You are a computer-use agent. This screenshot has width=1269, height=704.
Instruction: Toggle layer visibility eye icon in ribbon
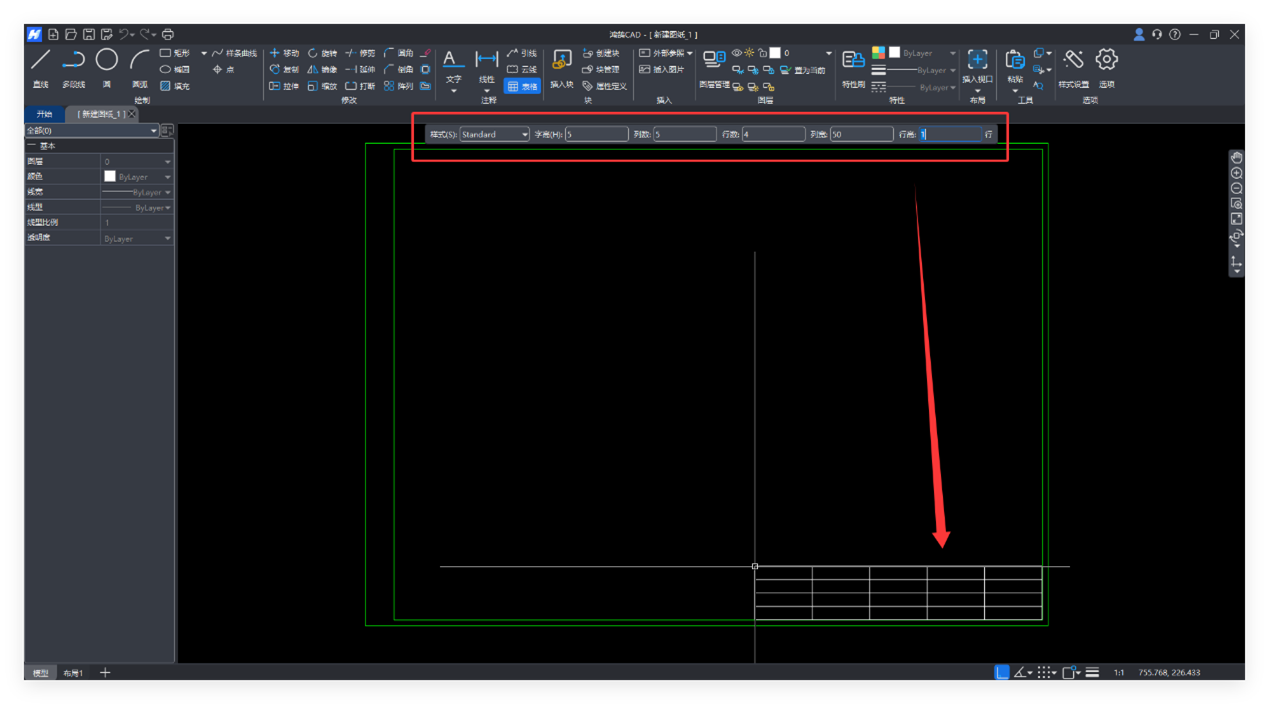[x=736, y=53]
